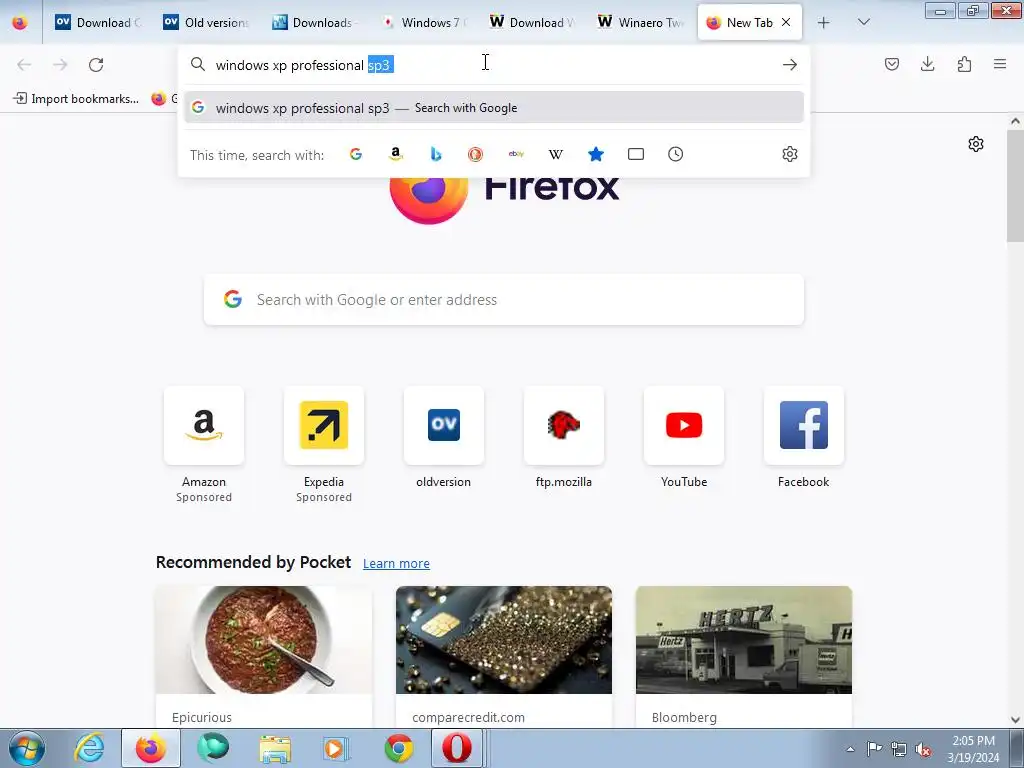
Task: Search this time with DuckDuckGo
Action: pyautogui.click(x=475, y=154)
